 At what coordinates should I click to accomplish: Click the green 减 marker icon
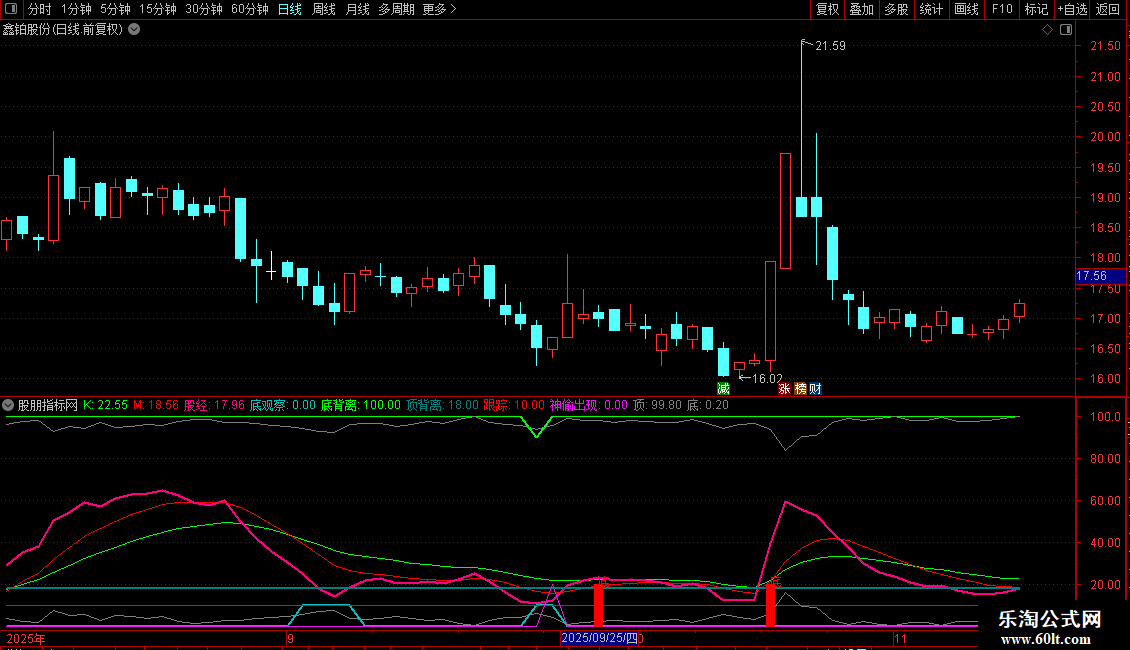coord(723,388)
